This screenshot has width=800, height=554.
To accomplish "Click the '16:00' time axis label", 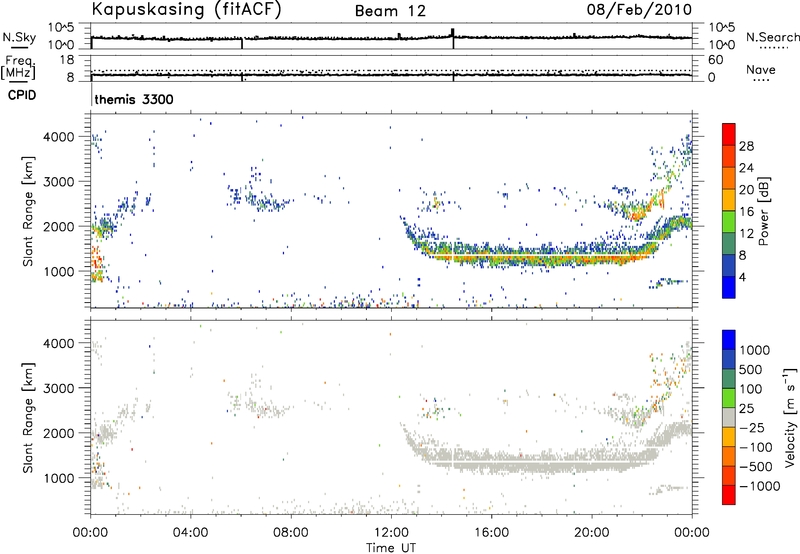I will [491, 533].
